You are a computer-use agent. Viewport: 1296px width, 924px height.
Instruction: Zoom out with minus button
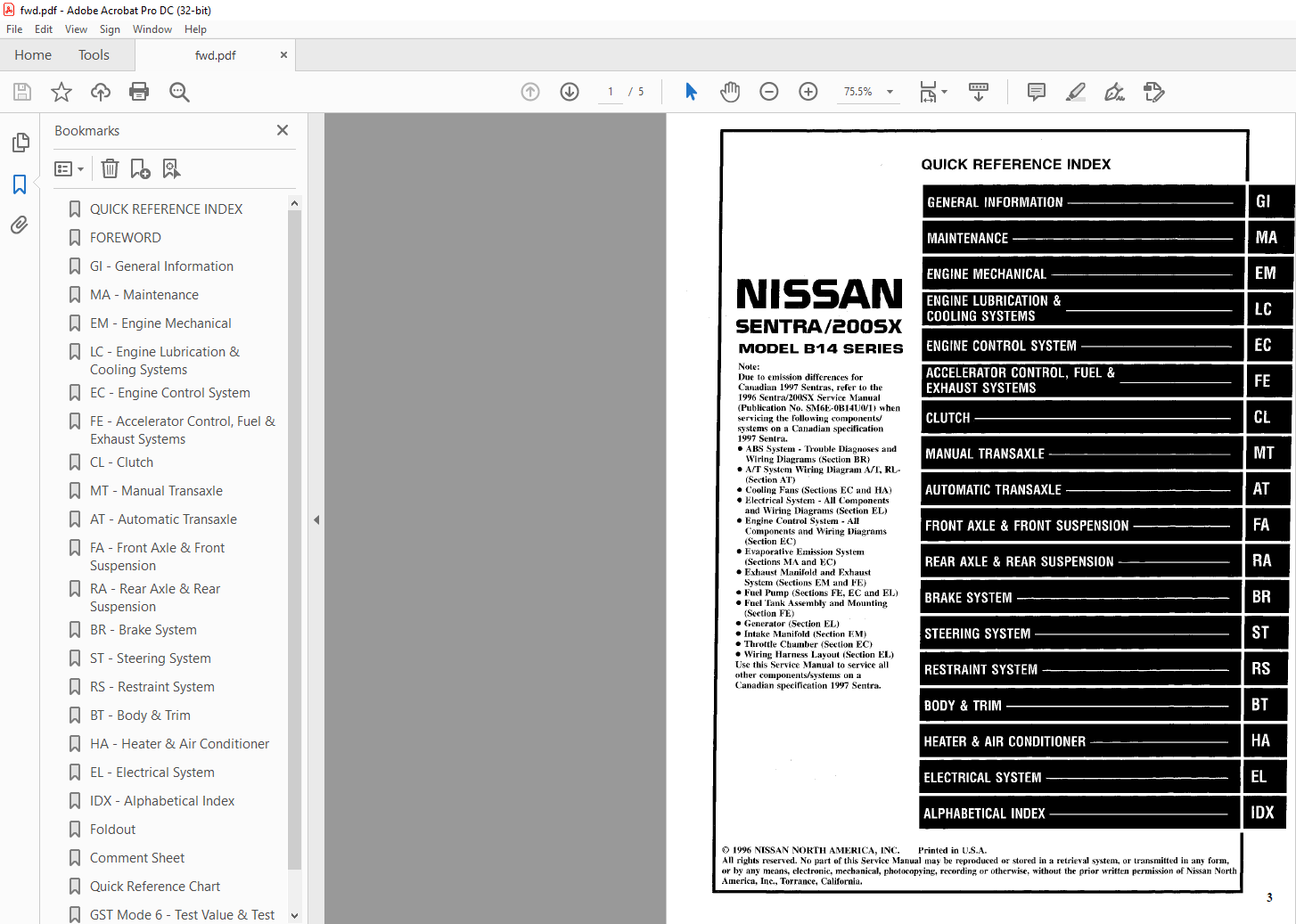[769, 92]
